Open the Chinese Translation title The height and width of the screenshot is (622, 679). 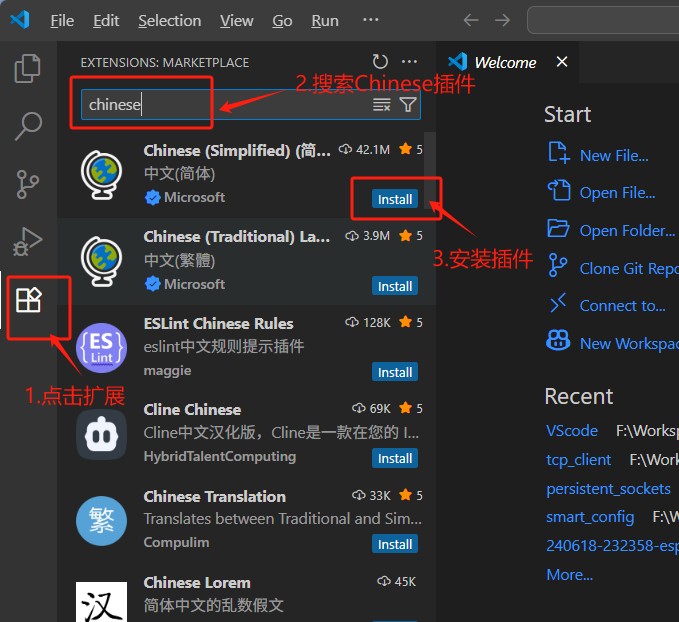pyautogui.click(x=214, y=496)
